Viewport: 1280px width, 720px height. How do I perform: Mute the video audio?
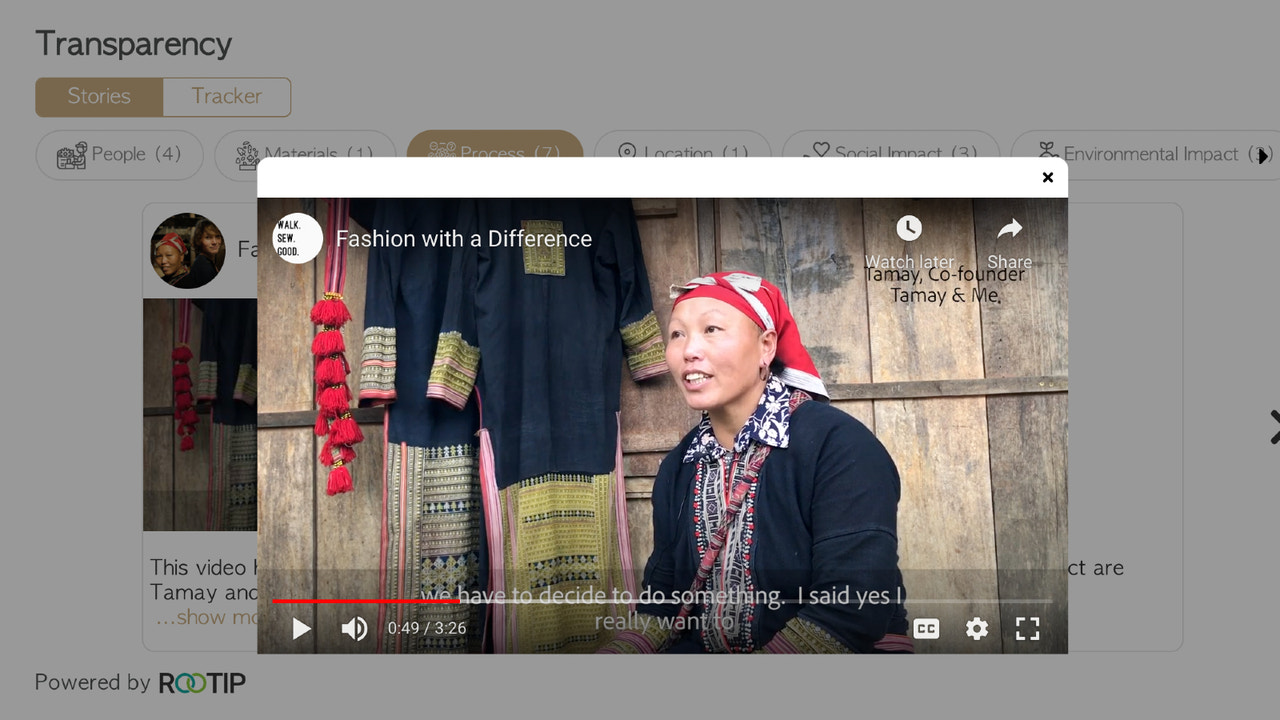[354, 628]
